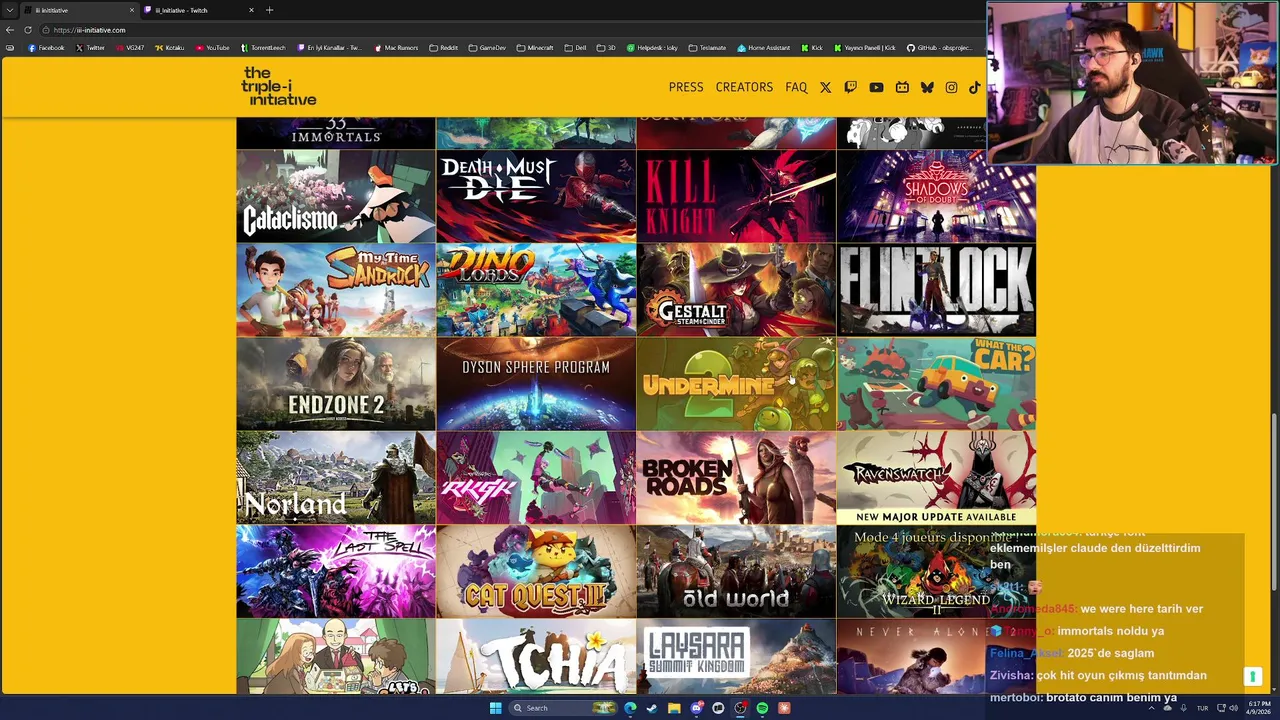Open the Instagram social icon in header

pyautogui.click(x=951, y=88)
